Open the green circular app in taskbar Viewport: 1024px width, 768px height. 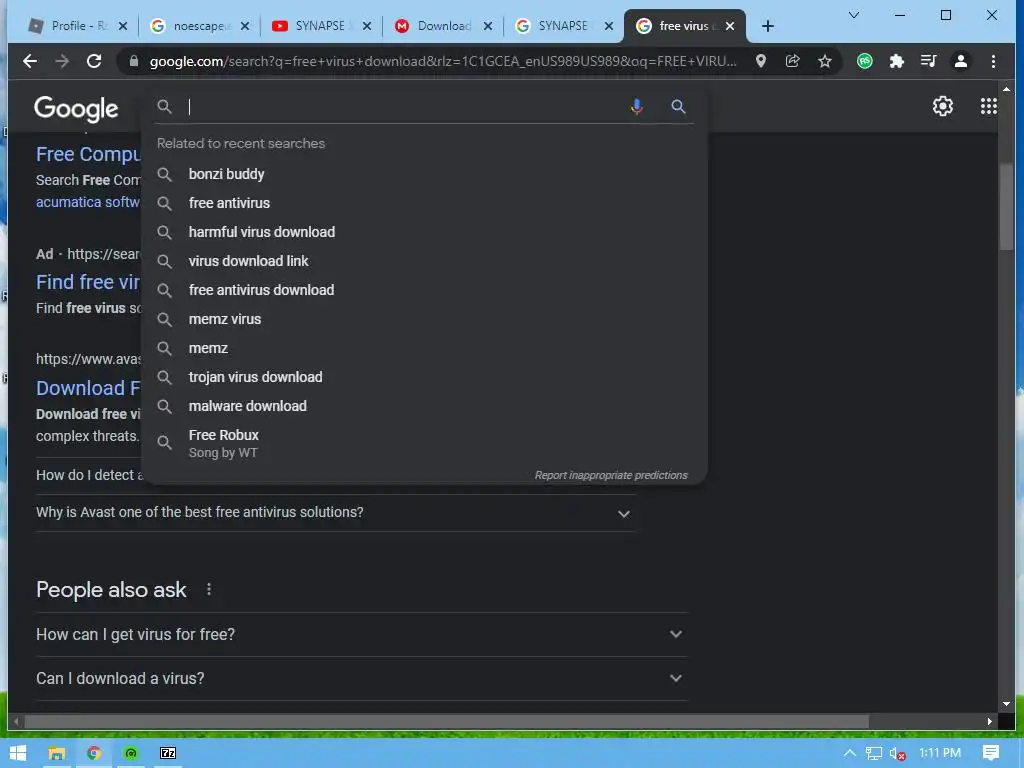pos(131,753)
